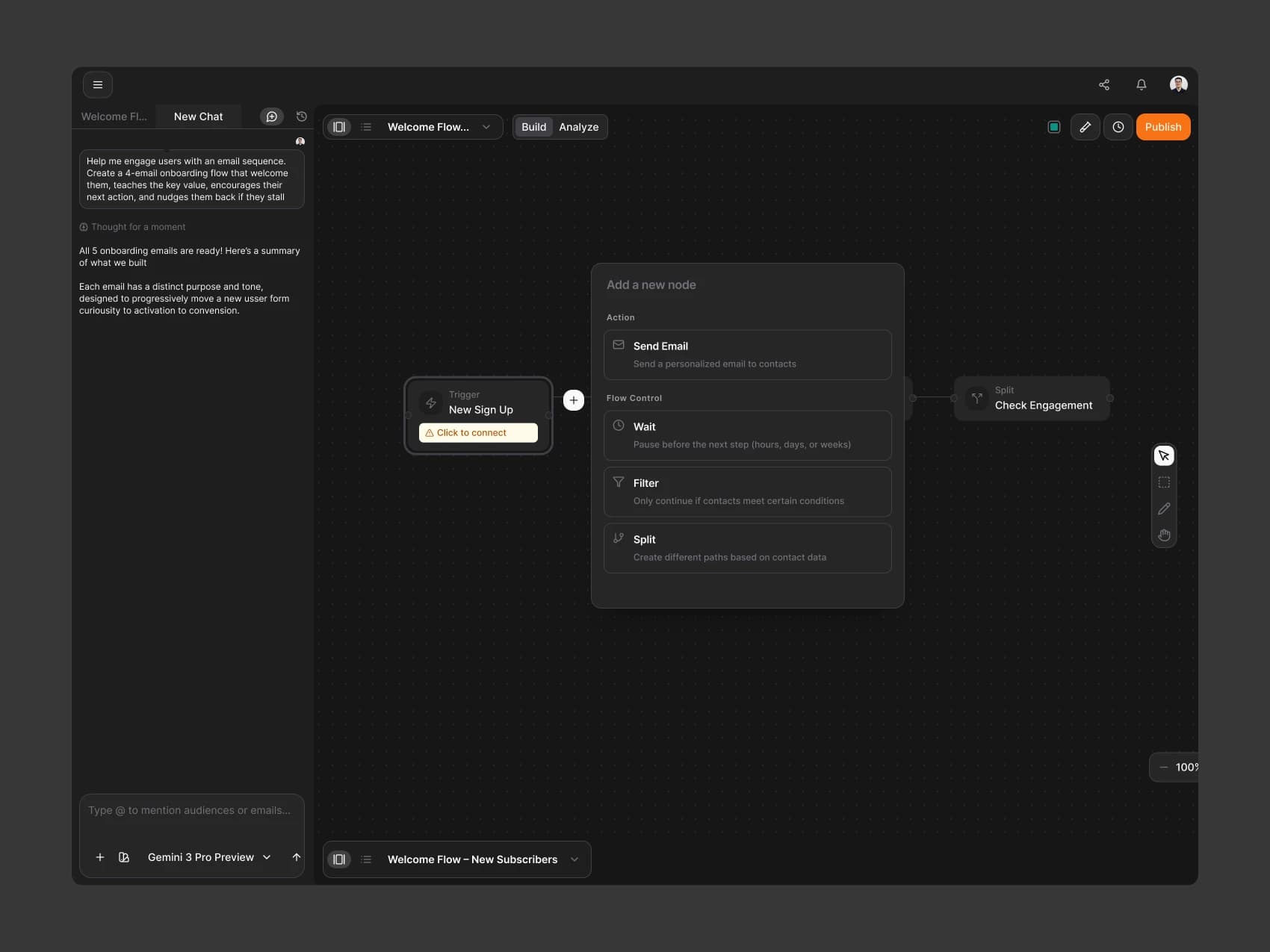
Task: Click the clock icon on Wait
Action: tap(619, 426)
